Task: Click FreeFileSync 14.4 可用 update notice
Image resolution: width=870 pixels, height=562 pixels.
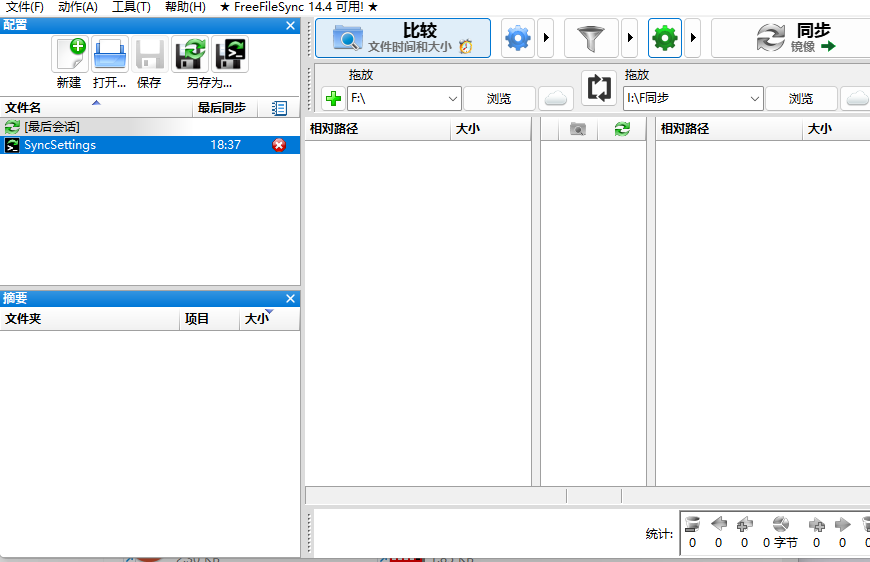Action: (x=299, y=7)
